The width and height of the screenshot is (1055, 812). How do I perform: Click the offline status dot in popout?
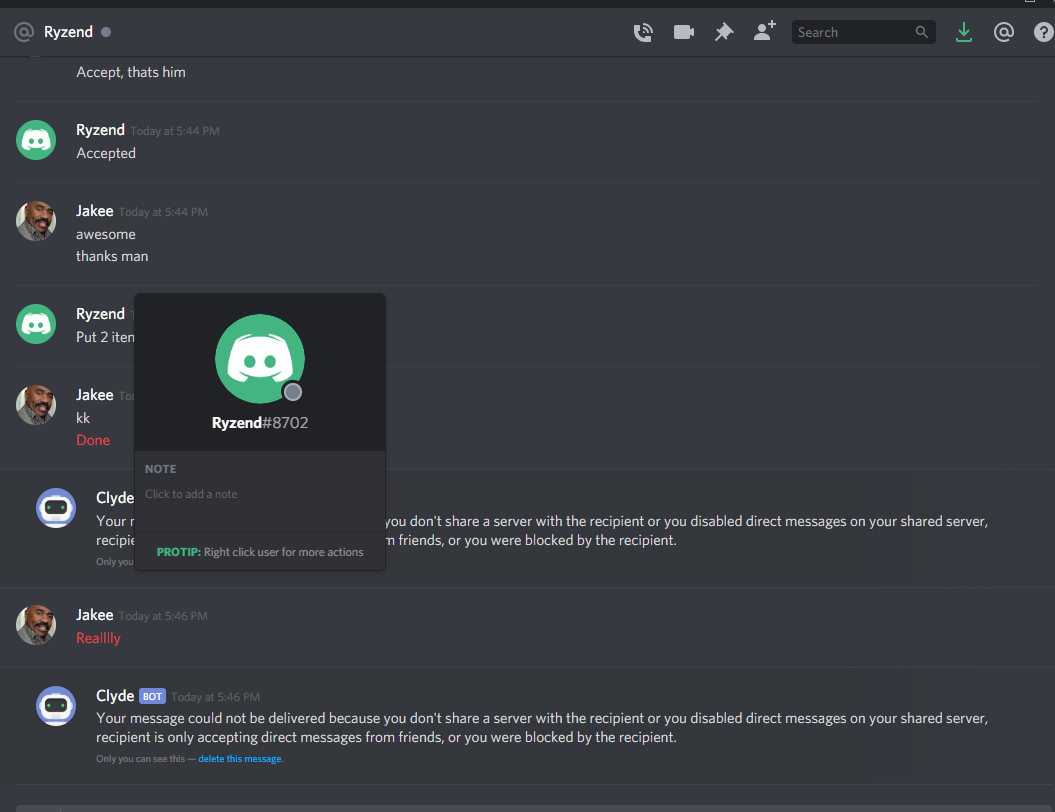point(293,392)
